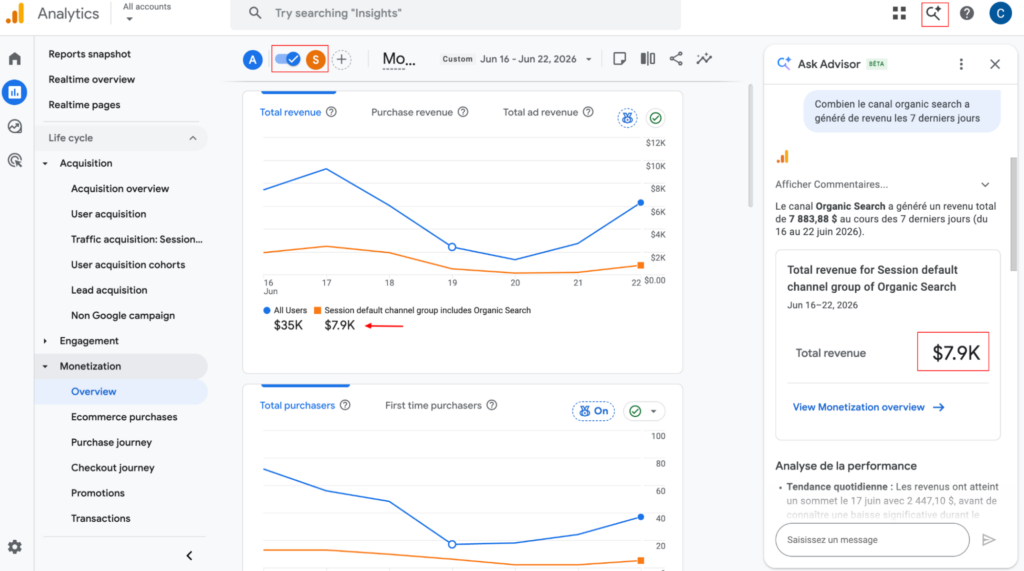The image size is (1024, 571).
Task: Select the orange S comparison chip
Action: pyautogui.click(x=315, y=59)
